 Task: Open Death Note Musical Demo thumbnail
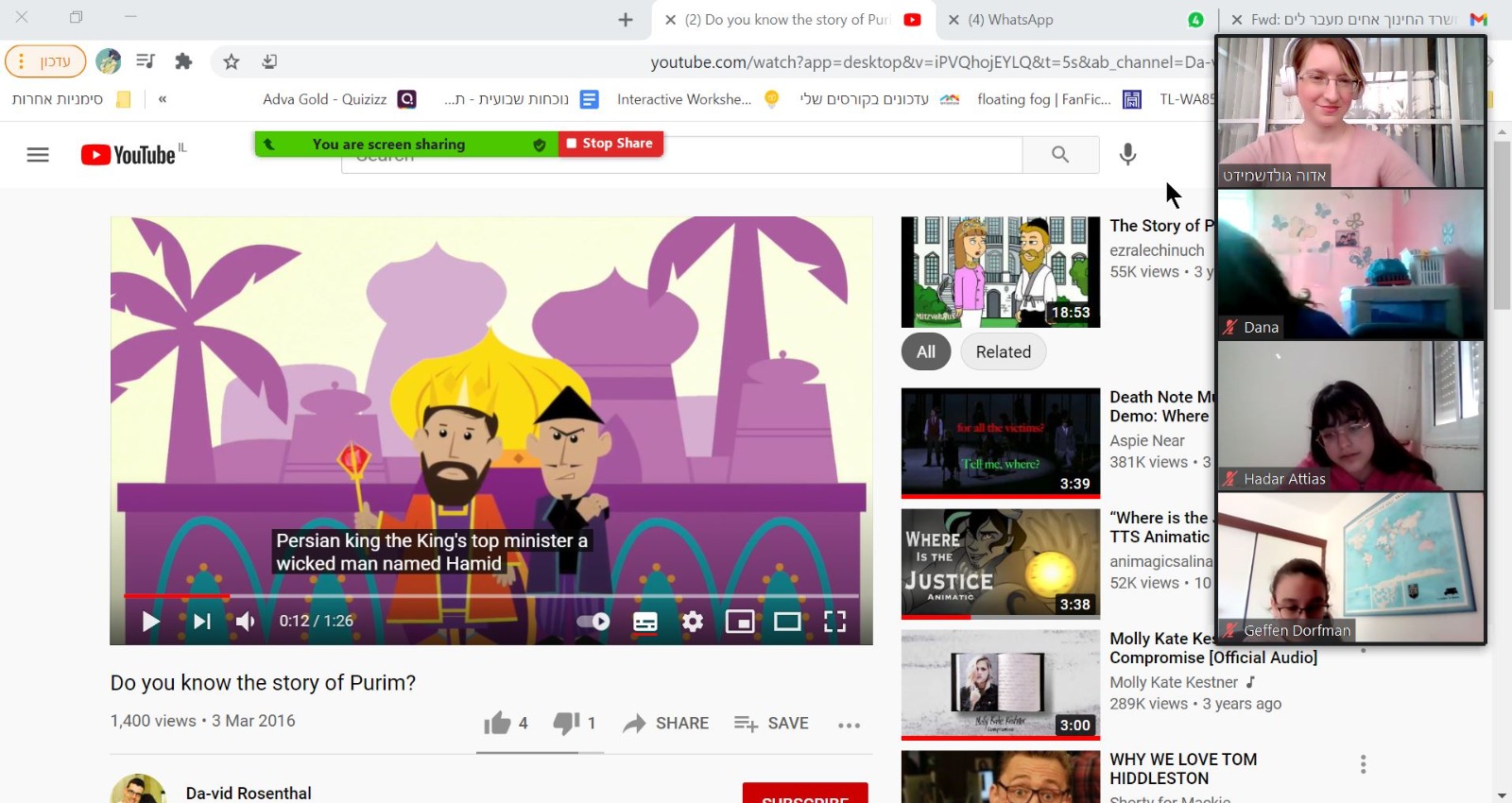(x=1001, y=443)
